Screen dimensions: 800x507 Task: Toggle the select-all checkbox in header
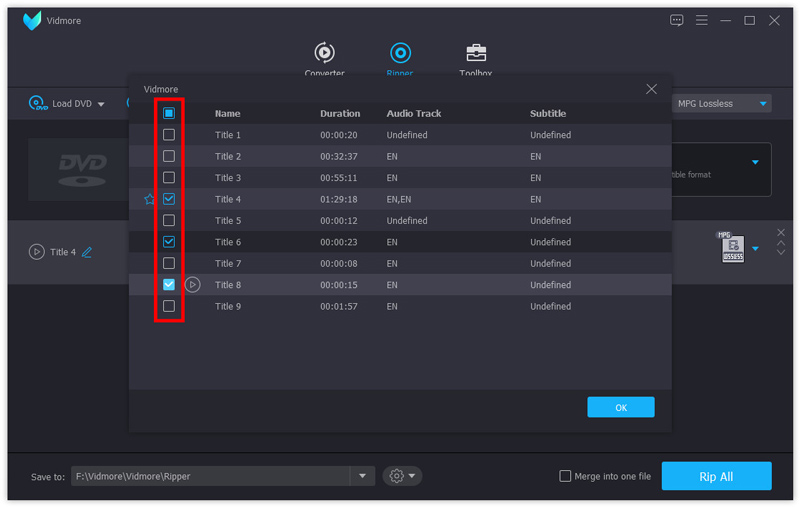pos(169,114)
